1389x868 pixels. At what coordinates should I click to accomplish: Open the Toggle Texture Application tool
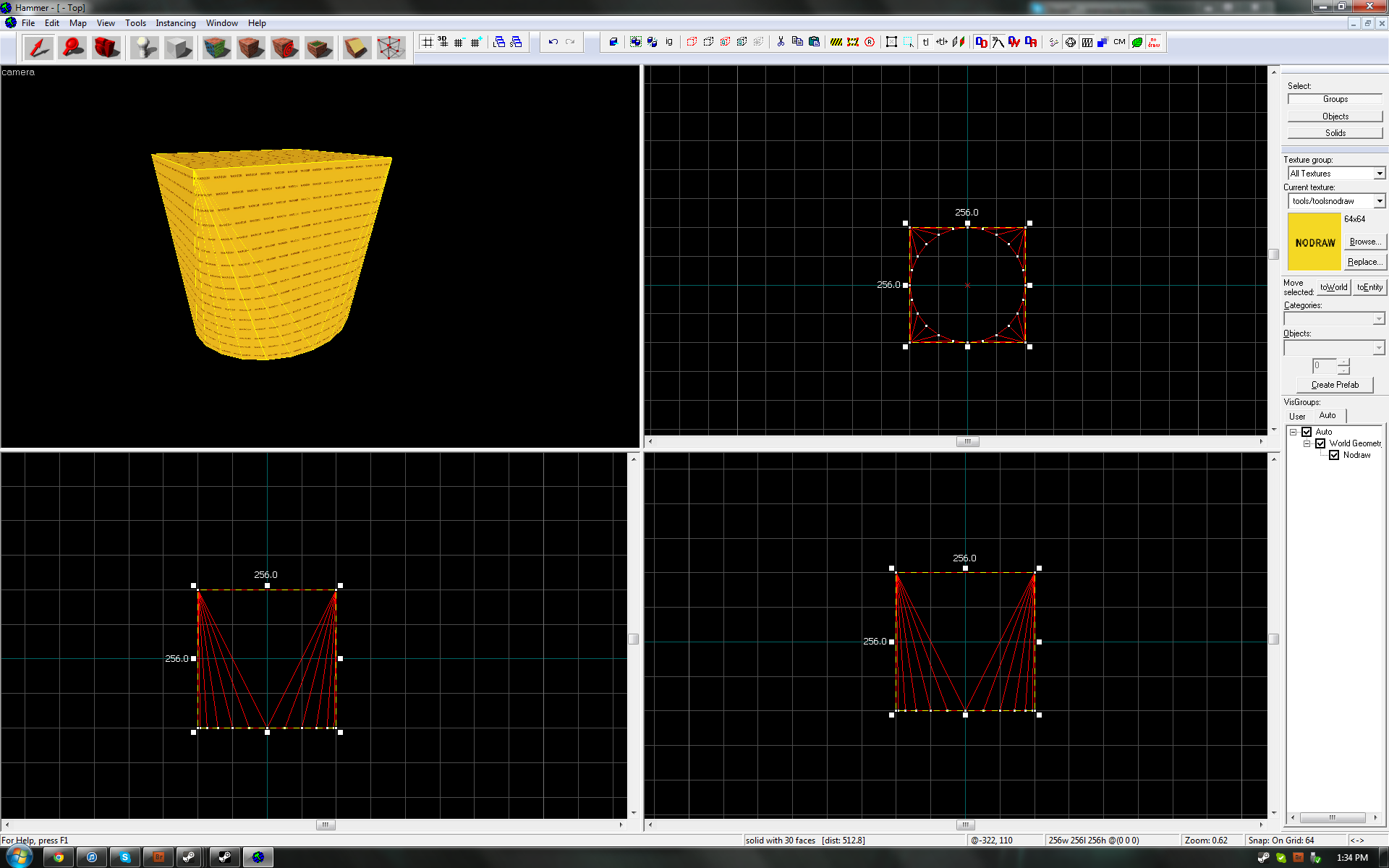(217, 48)
